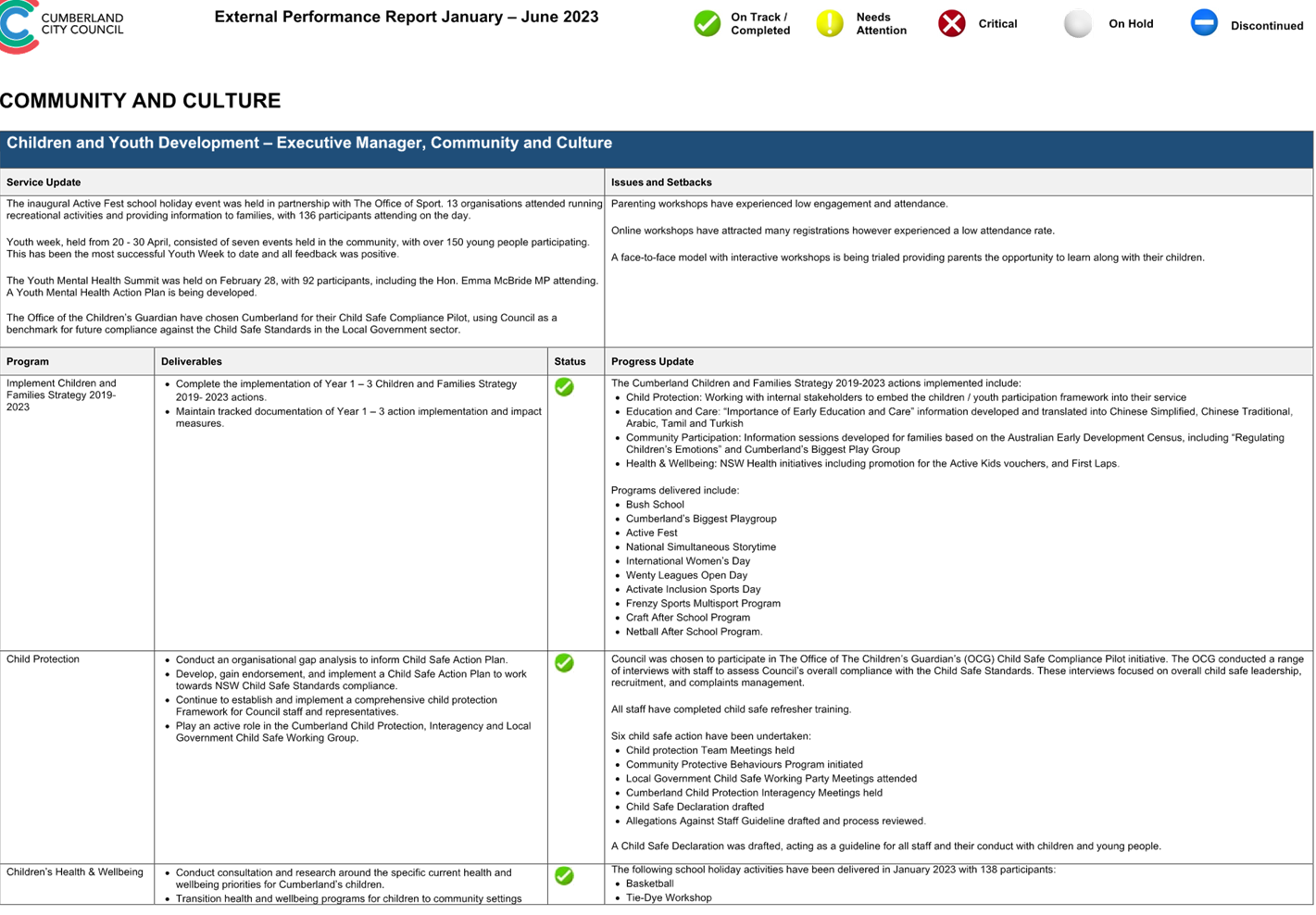1316x915 pixels.
Task: Click the Child Protection status checkmark
Action: point(564,663)
